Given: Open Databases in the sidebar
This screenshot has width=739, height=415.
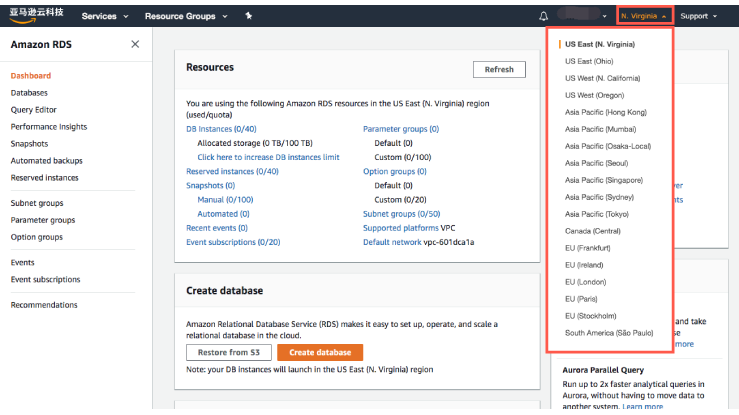Looking at the screenshot, I should pyautogui.click(x=29, y=92).
